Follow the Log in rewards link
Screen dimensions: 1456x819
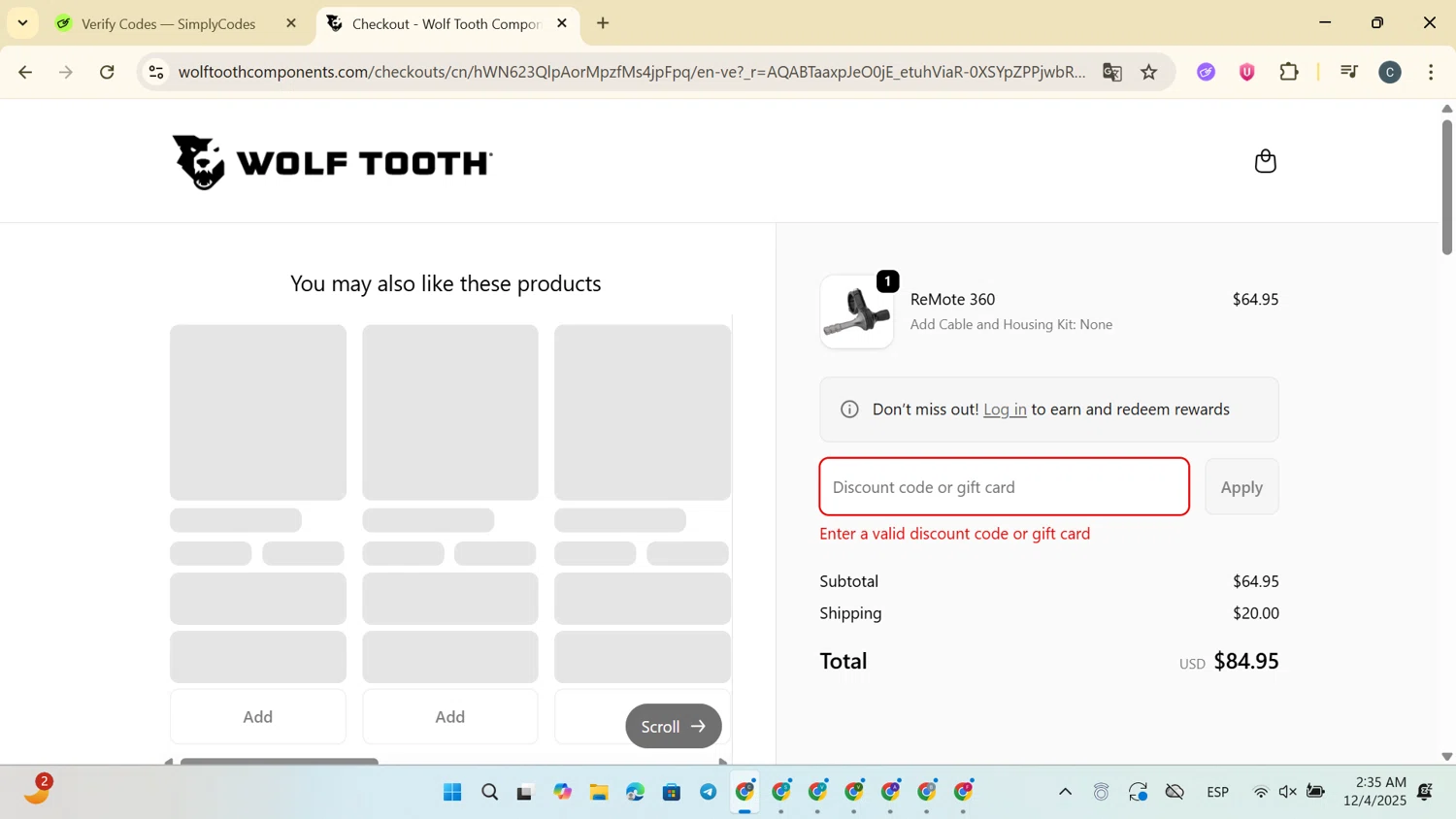1005,409
